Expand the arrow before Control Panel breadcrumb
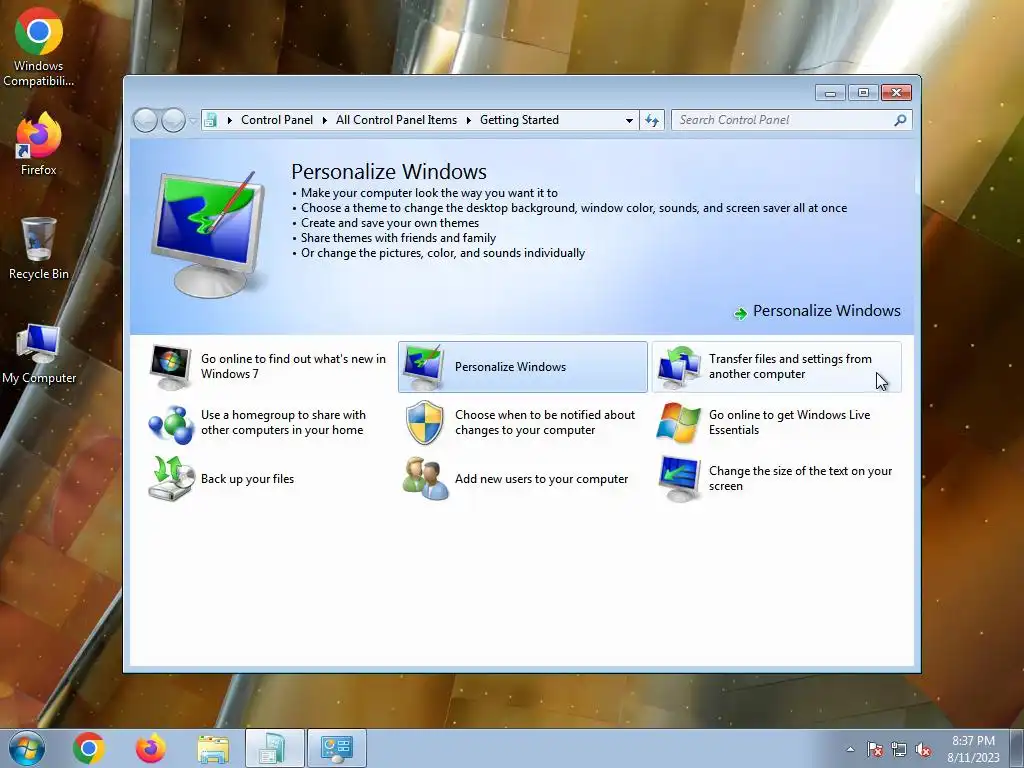Screen dimensions: 1024x768 coord(229,120)
